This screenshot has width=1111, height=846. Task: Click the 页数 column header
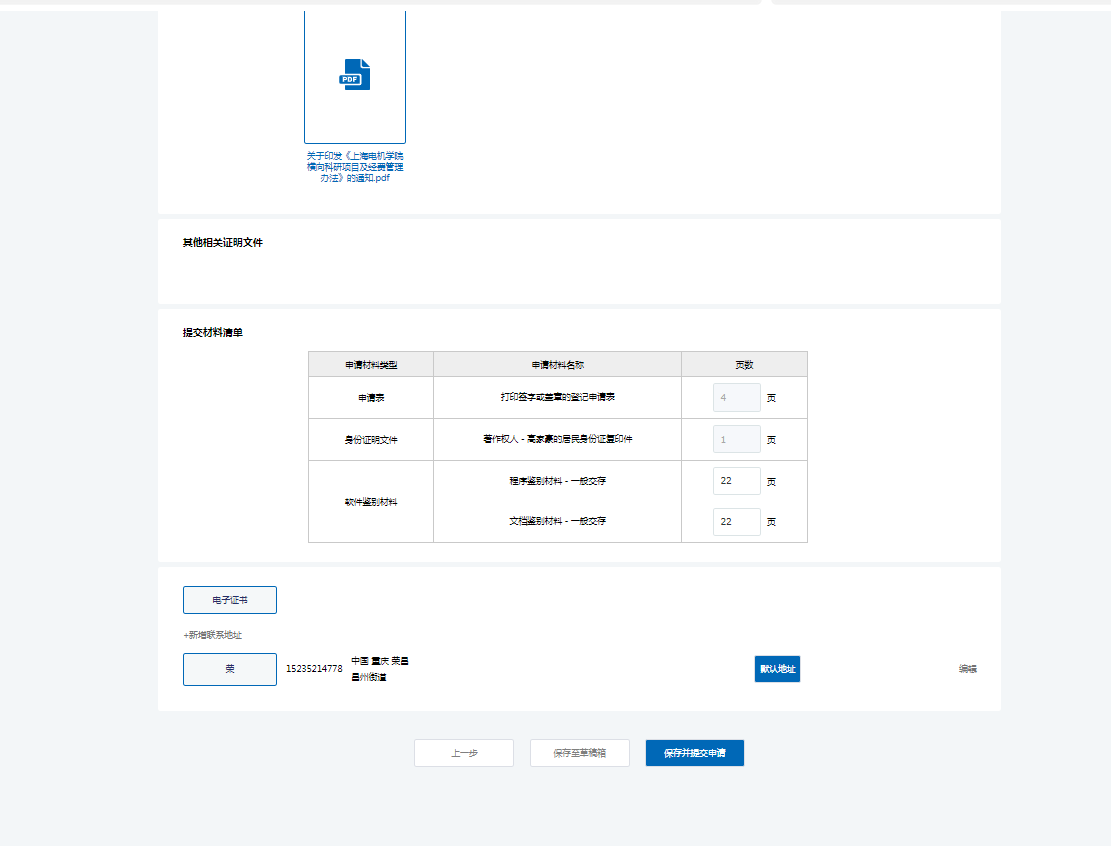click(x=744, y=364)
